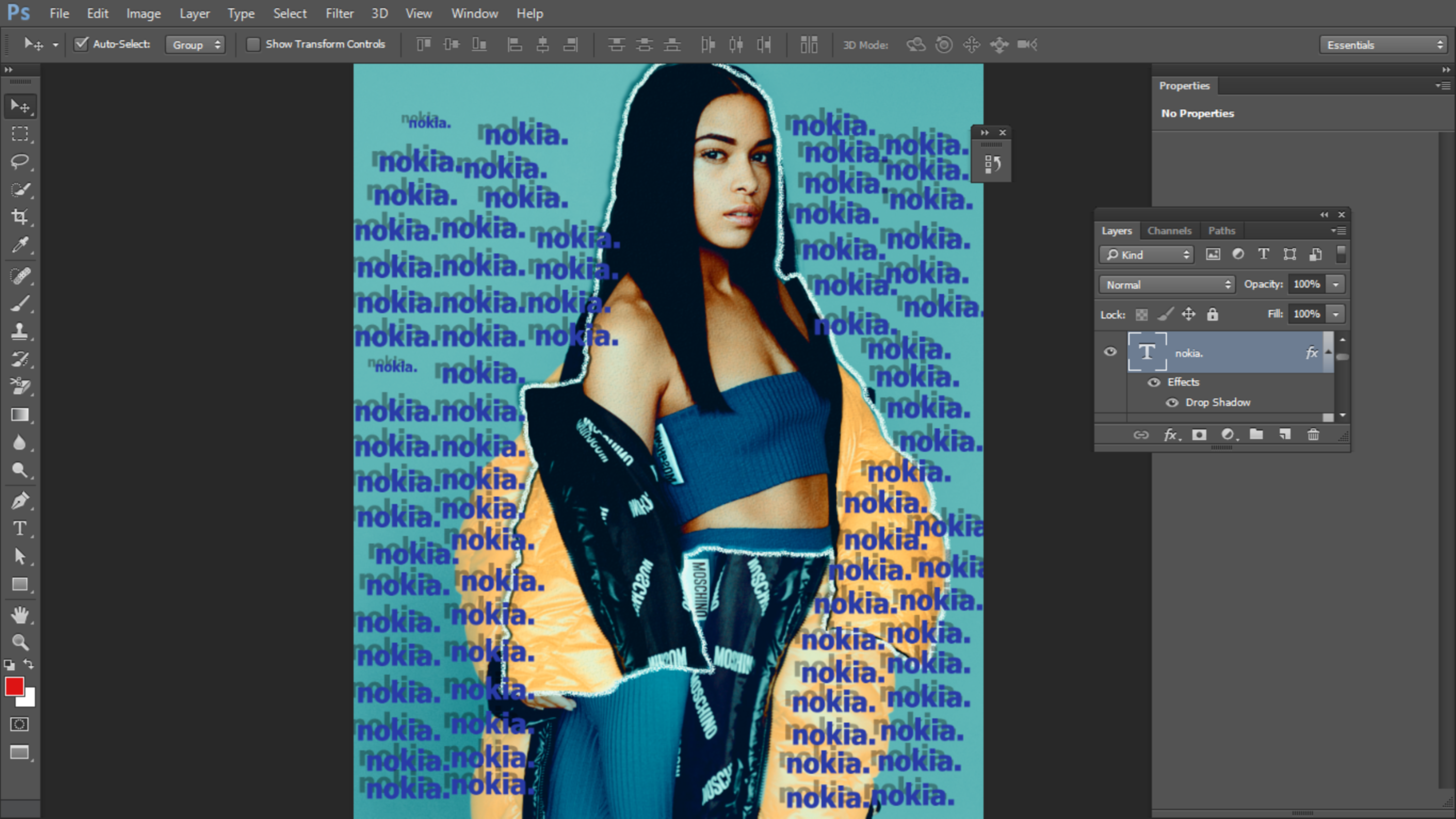Swap foreground and background colors
The image size is (1456, 819).
[x=28, y=664]
